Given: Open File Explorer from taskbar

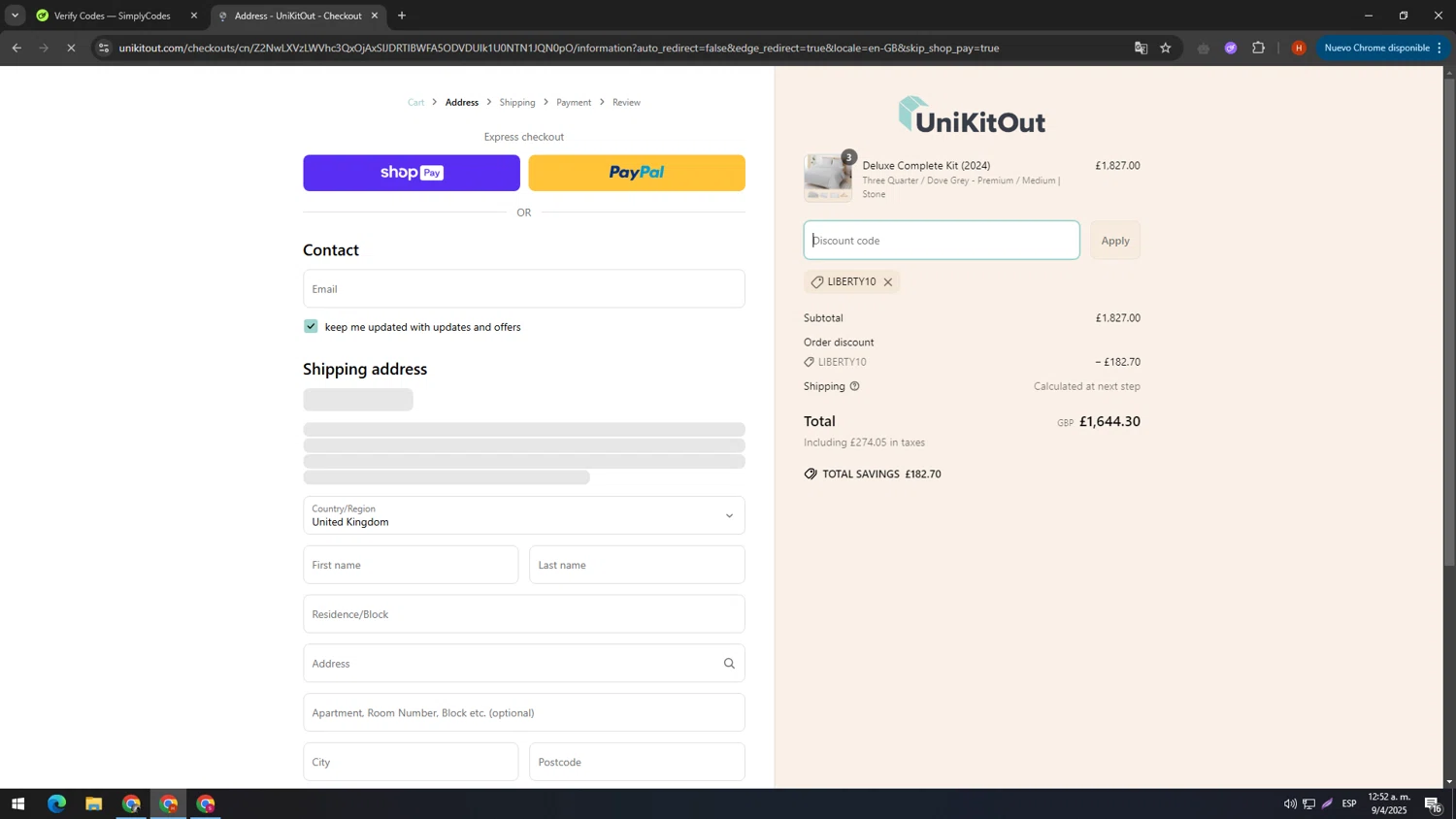Looking at the screenshot, I should pos(93,803).
